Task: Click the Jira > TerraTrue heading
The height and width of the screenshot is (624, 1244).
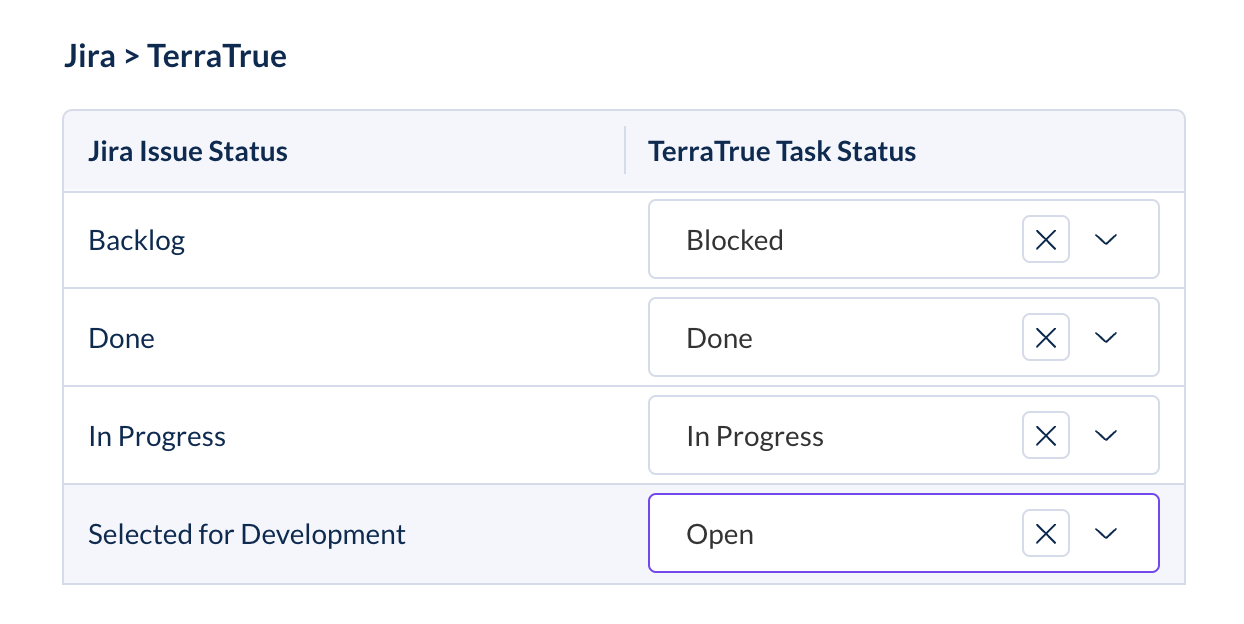Action: click(175, 56)
